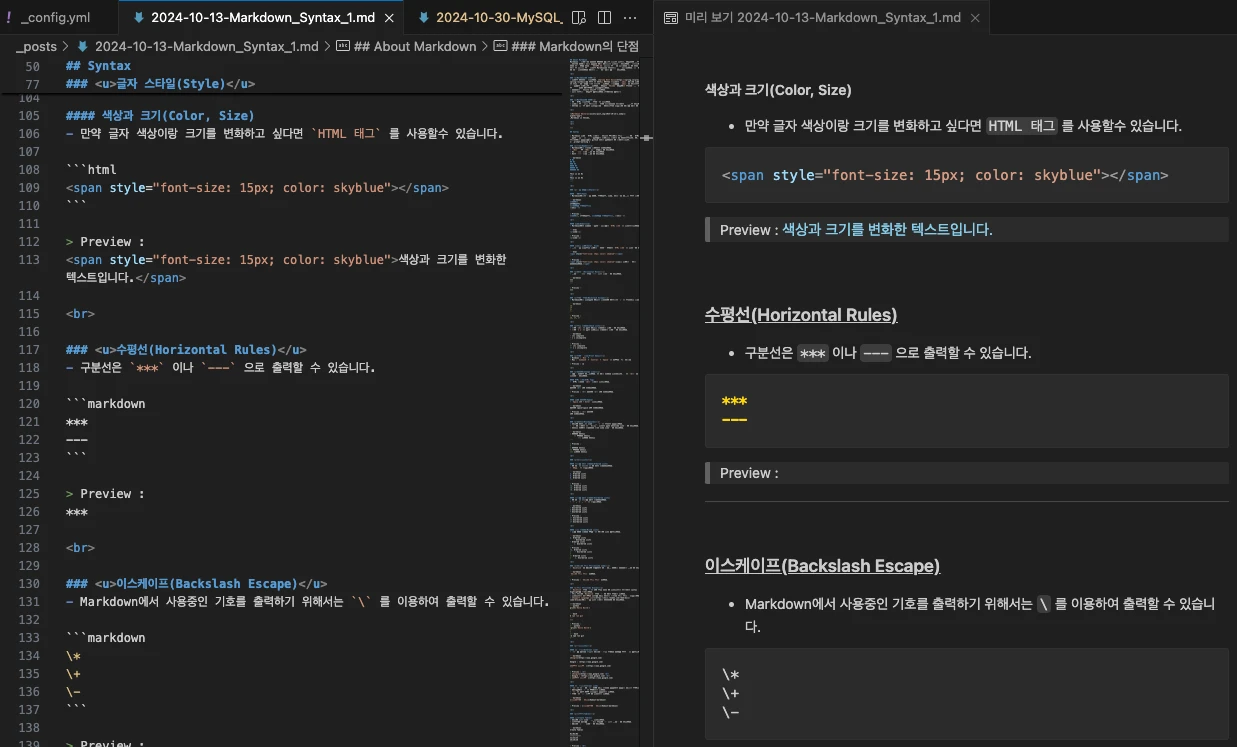The image size is (1237, 747).
Task: Click the --- on source line 122
Action: pos(76,440)
